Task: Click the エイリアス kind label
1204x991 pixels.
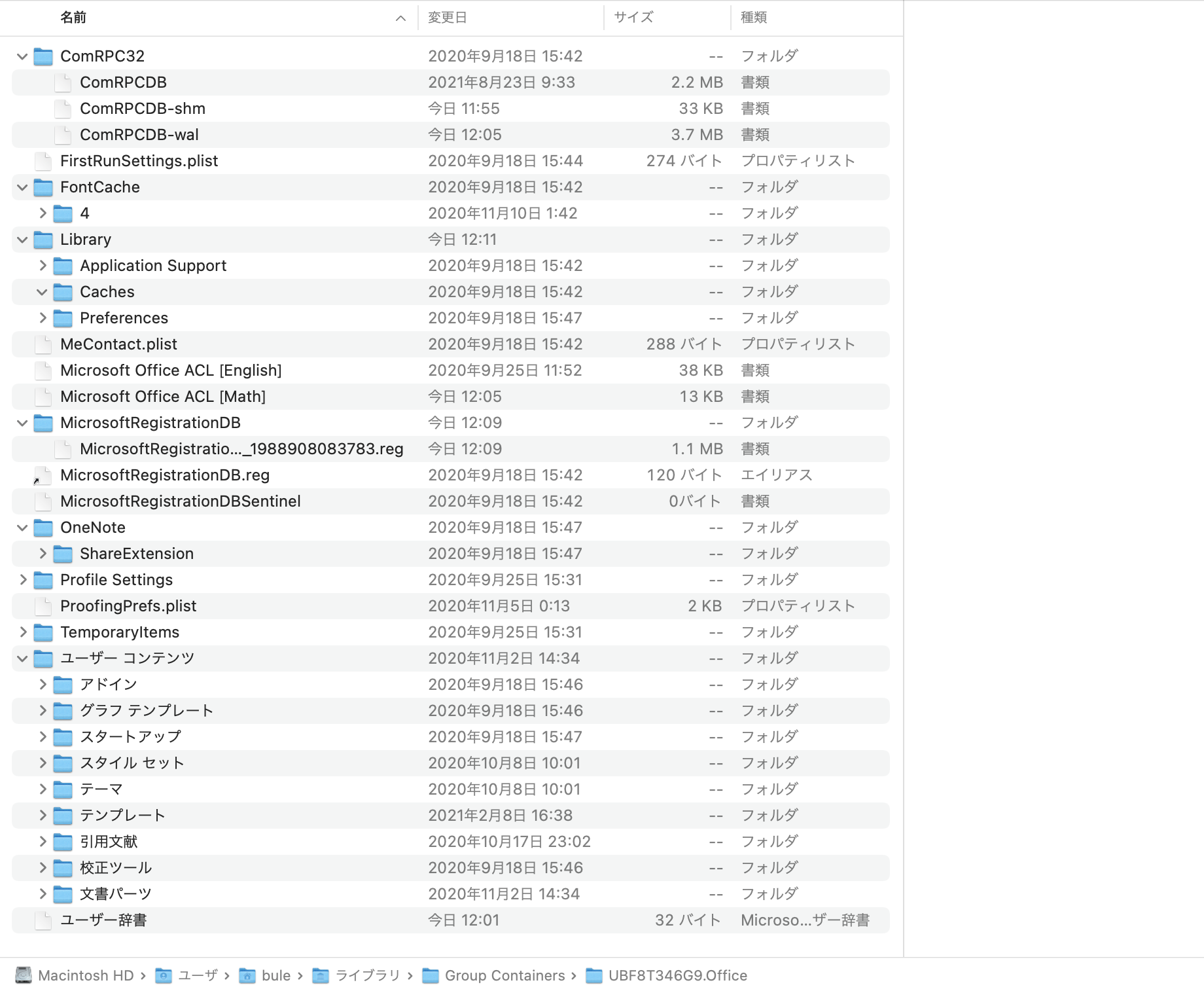Action: point(777,475)
